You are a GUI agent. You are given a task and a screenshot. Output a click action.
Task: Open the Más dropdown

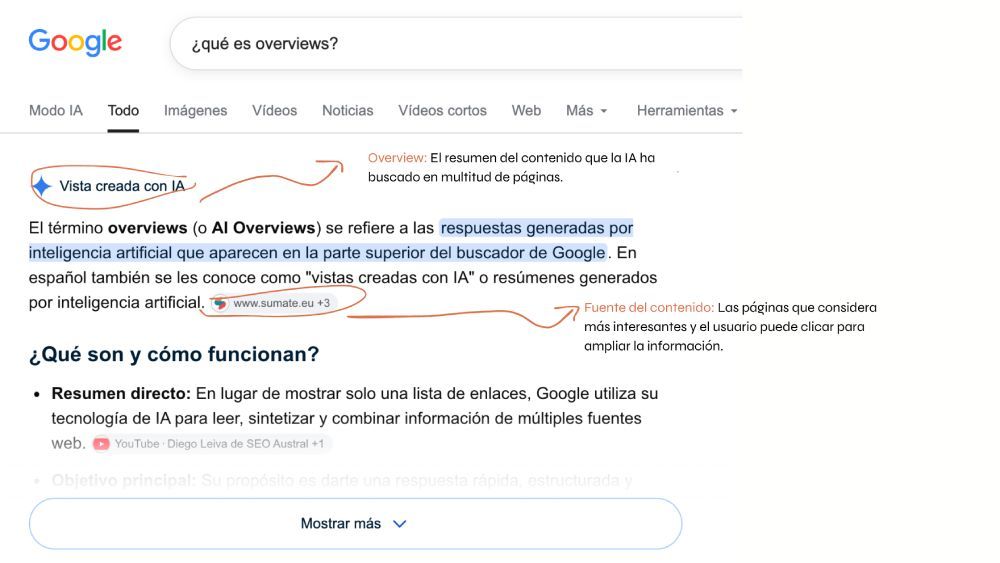click(x=587, y=110)
